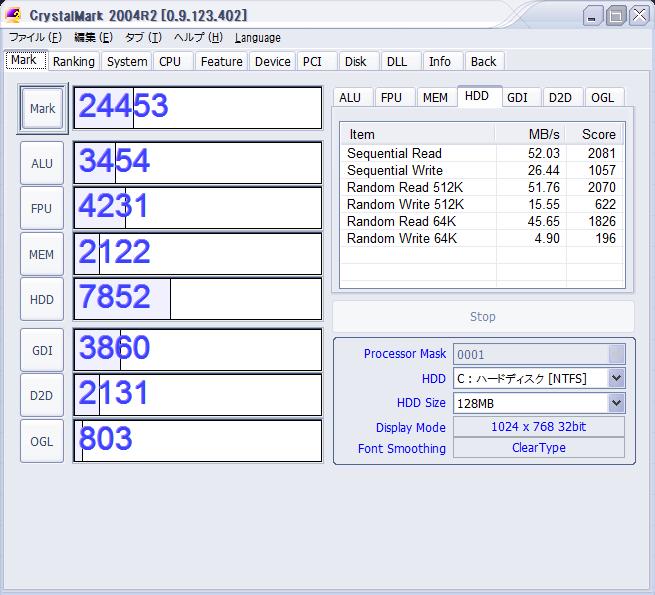The width and height of the screenshot is (655, 595).
Task: Run the GDI benchmark button
Action: tap(42, 350)
